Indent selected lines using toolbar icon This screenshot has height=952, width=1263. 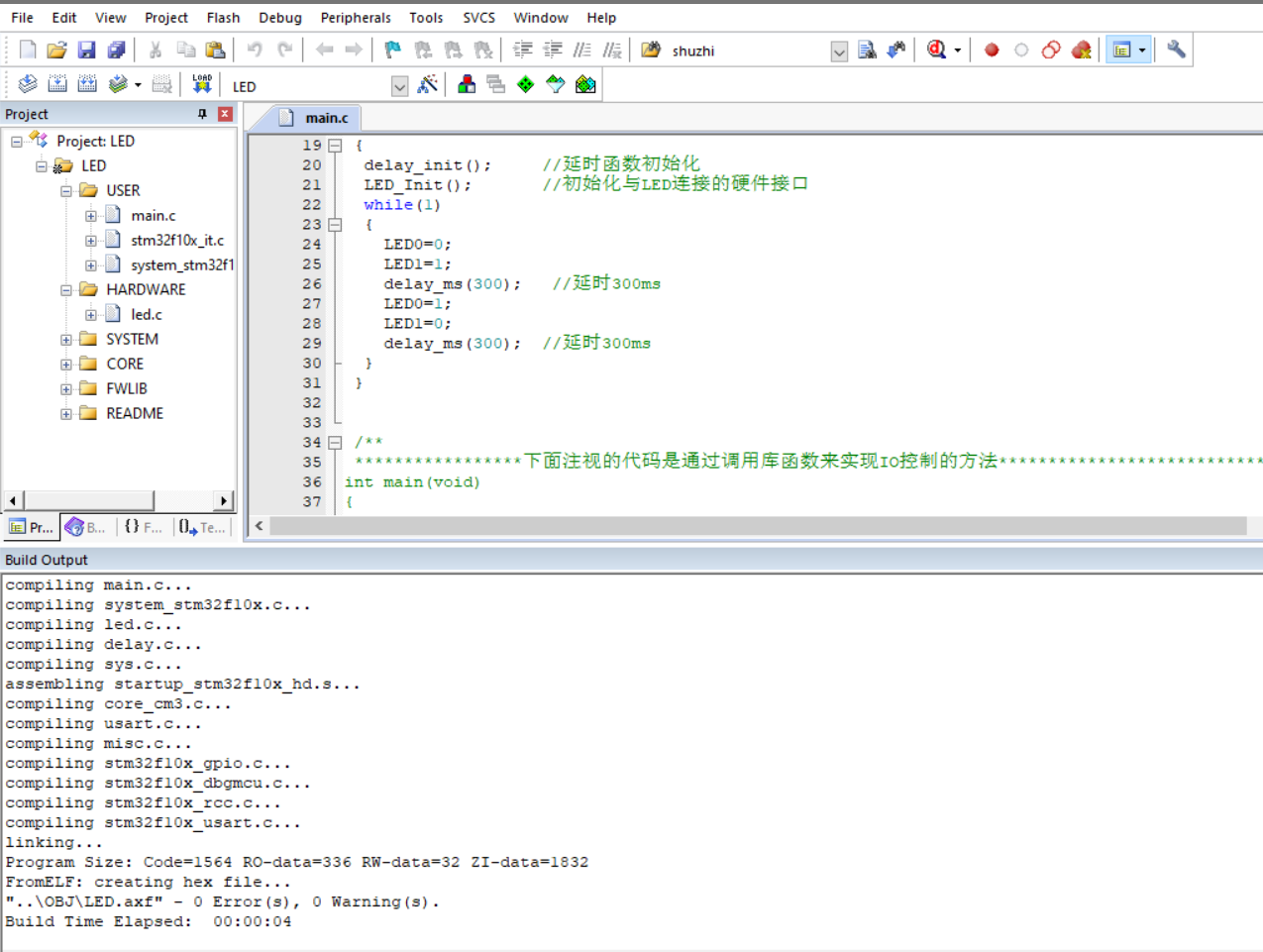[523, 50]
